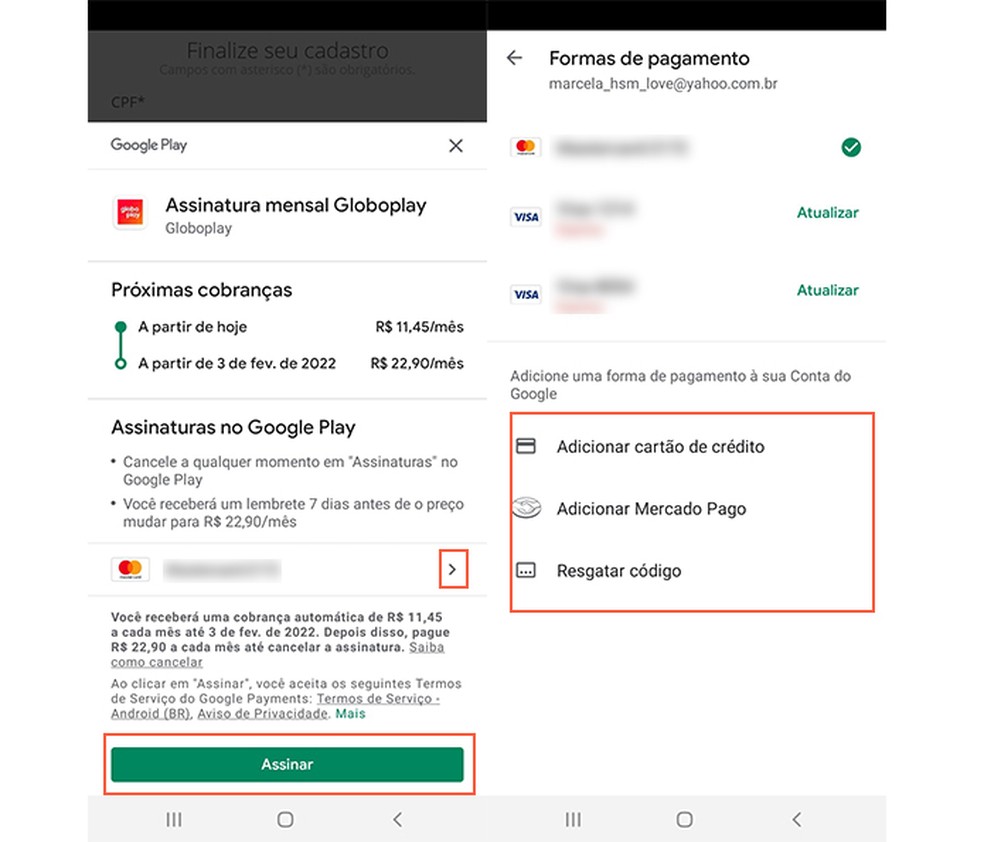Open payment method chevron next to Mastercard
The image size is (984, 842).
point(453,569)
